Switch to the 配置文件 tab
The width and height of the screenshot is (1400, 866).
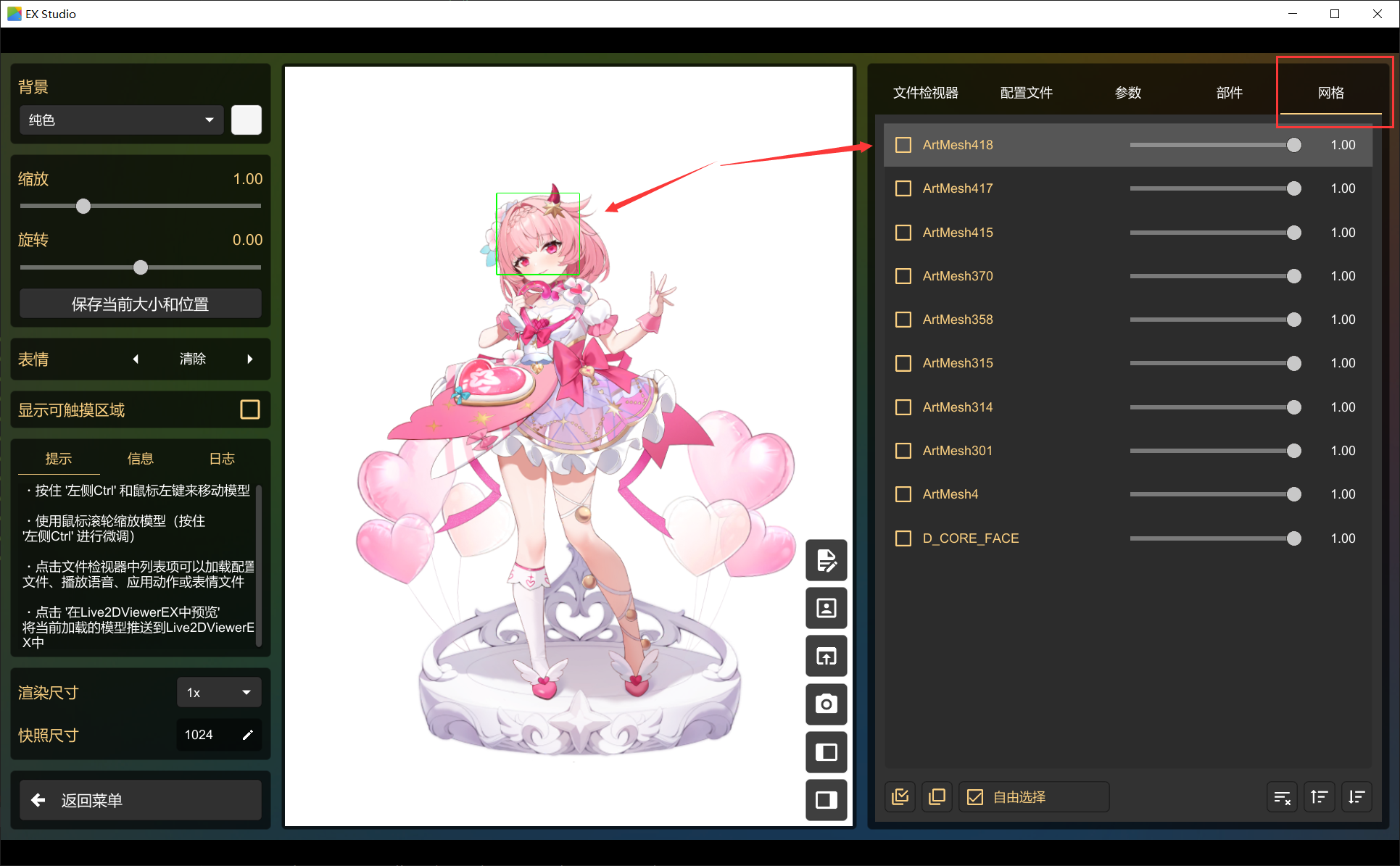click(x=1027, y=93)
